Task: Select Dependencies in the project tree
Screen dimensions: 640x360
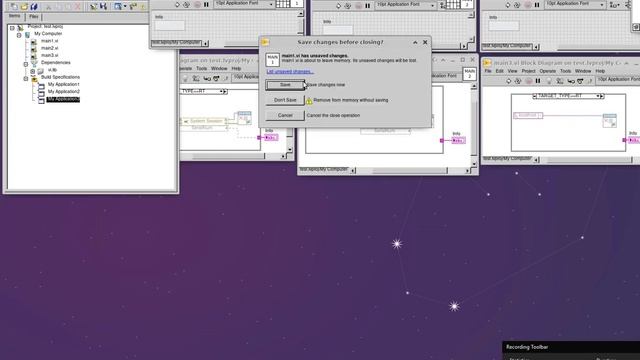Action: pos(56,62)
